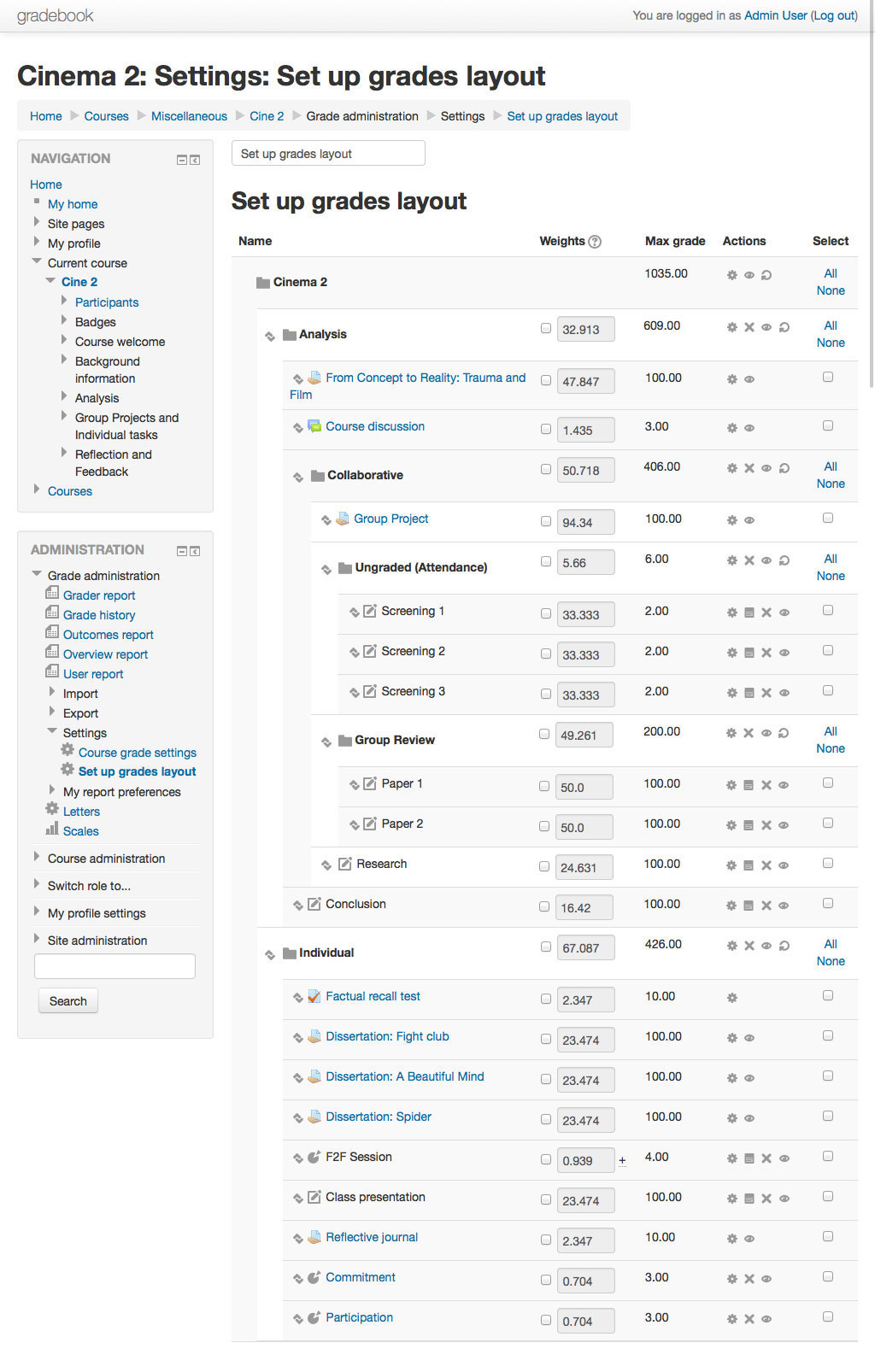The image size is (875, 1372).
Task: Expand Site pages in Navigation
Action: pyautogui.click(x=37, y=222)
